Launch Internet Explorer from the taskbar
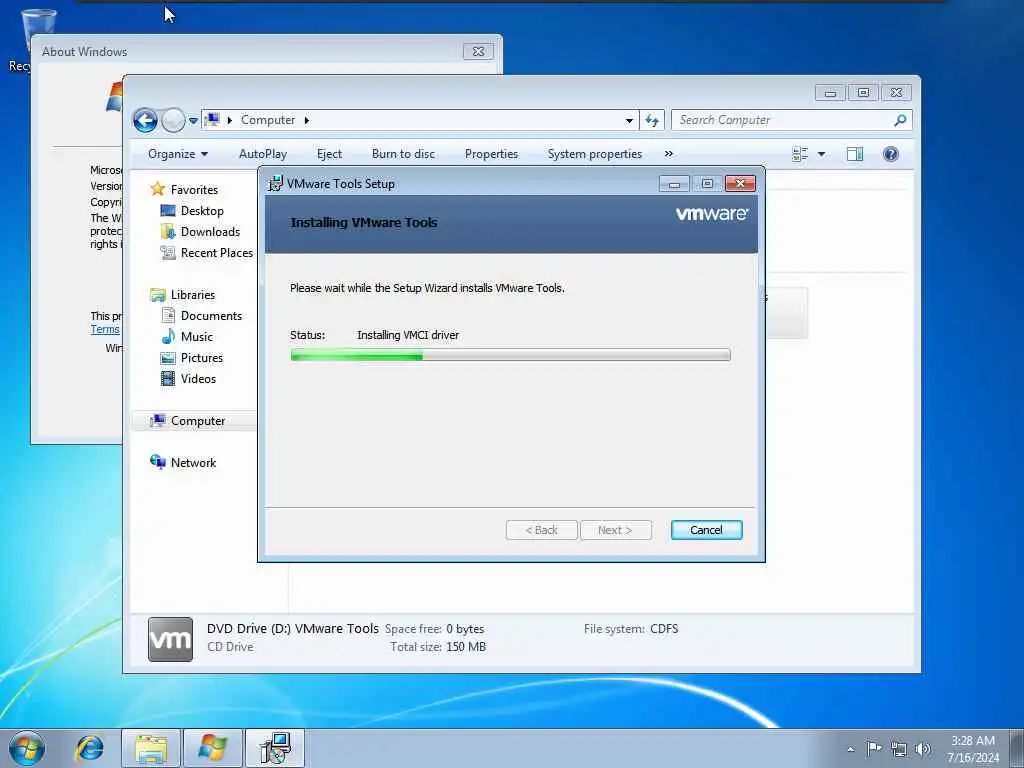The width and height of the screenshot is (1024, 768). pos(89,748)
